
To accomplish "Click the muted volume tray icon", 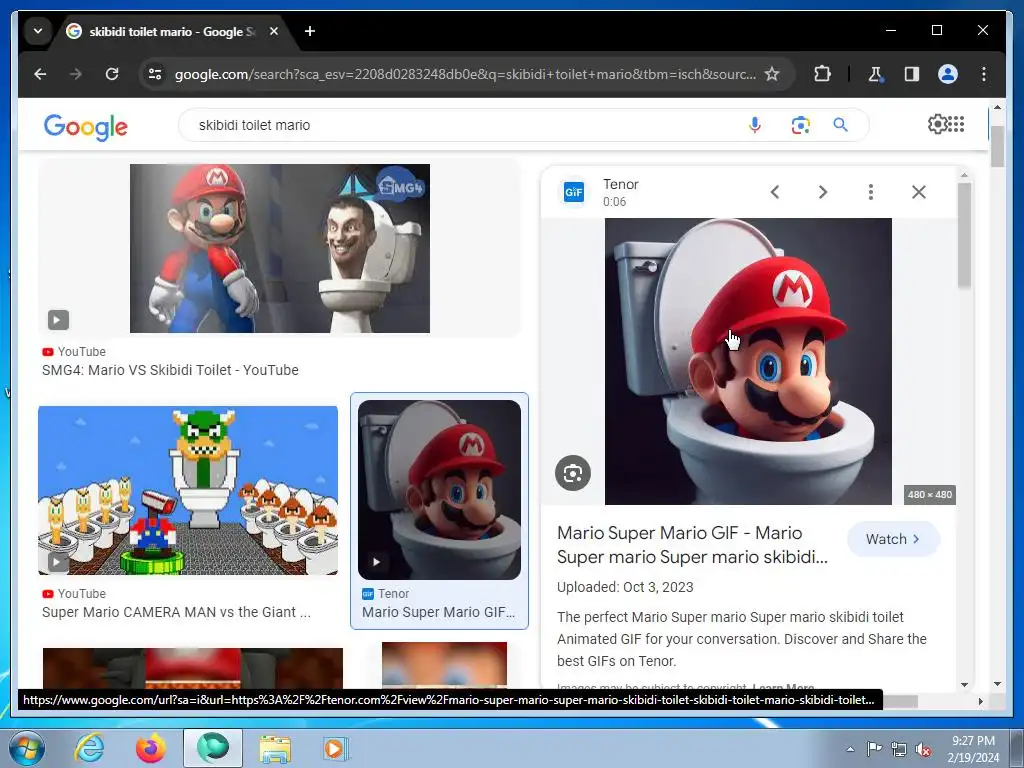I will pos(923,749).
